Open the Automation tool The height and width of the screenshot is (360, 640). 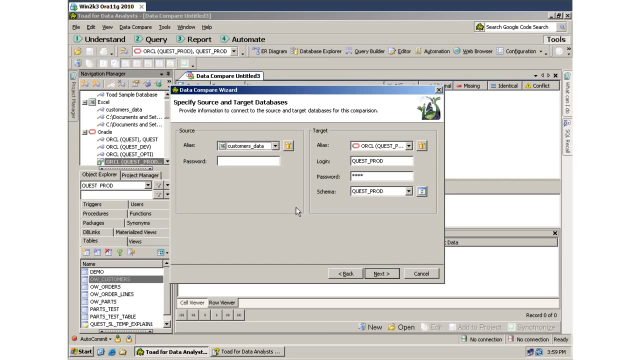click(x=432, y=51)
